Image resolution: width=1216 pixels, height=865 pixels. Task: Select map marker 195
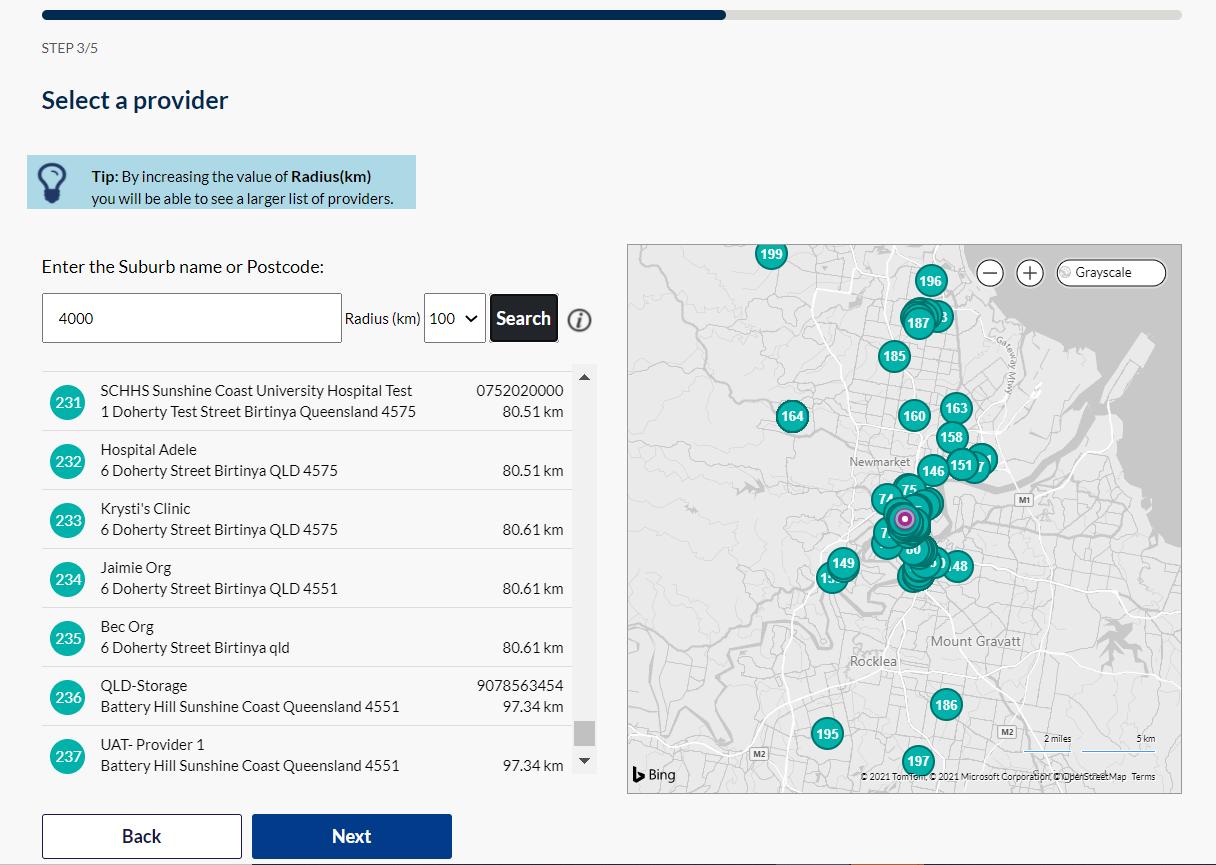coord(826,734)
